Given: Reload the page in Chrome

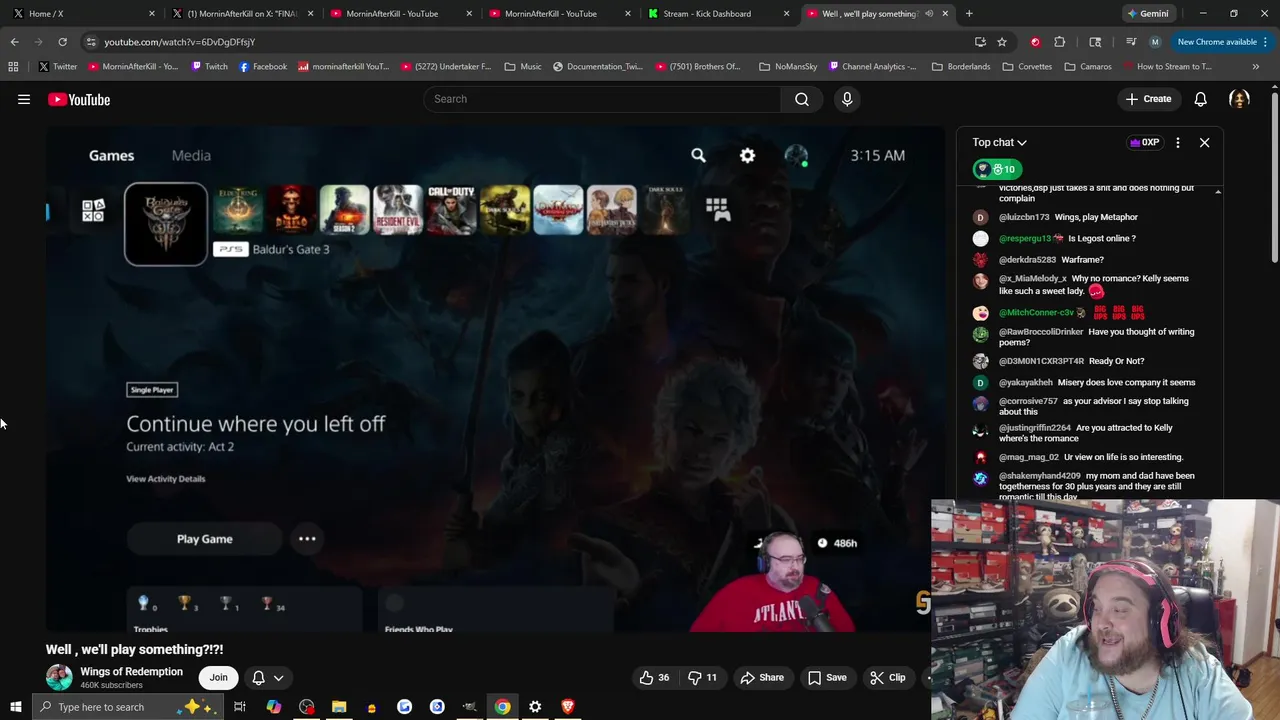Looking at the screenshot, I should 62,42.
